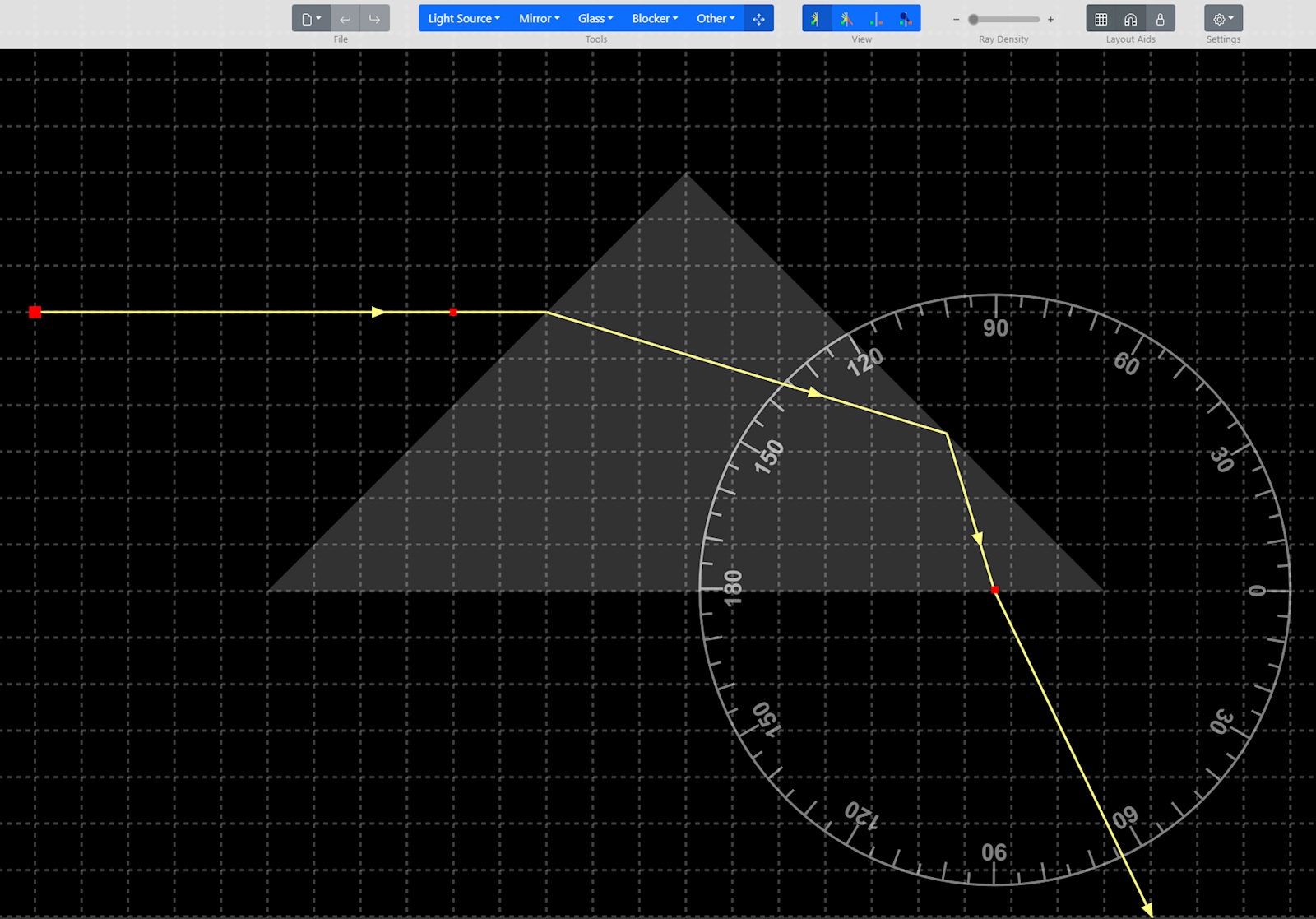This screenshot has width=1316, height=919.
Task: Open the Other tools dropdown
Action: click(x=716, y=18)
